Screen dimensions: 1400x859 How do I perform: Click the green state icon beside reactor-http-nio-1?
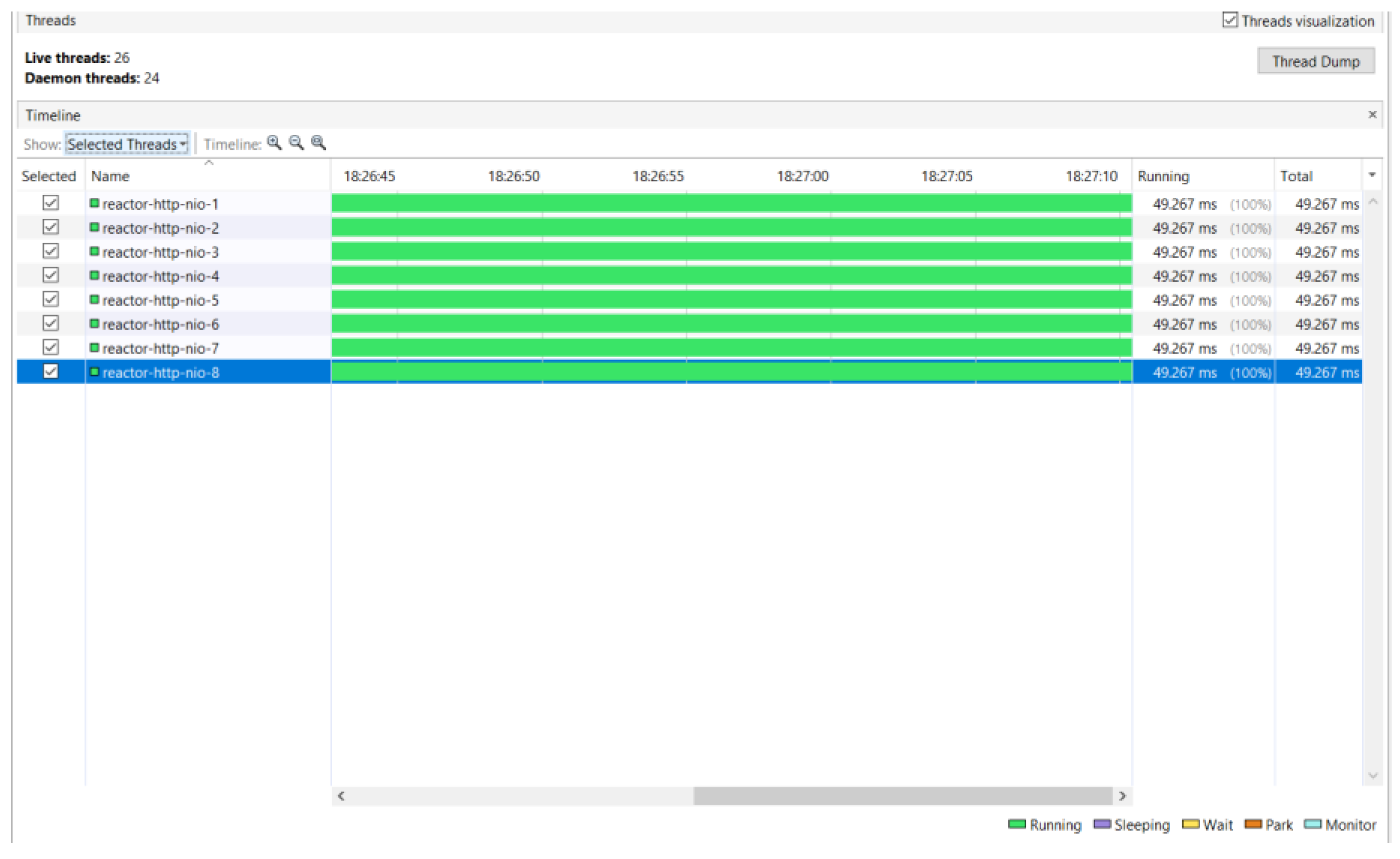click(94, 203)
